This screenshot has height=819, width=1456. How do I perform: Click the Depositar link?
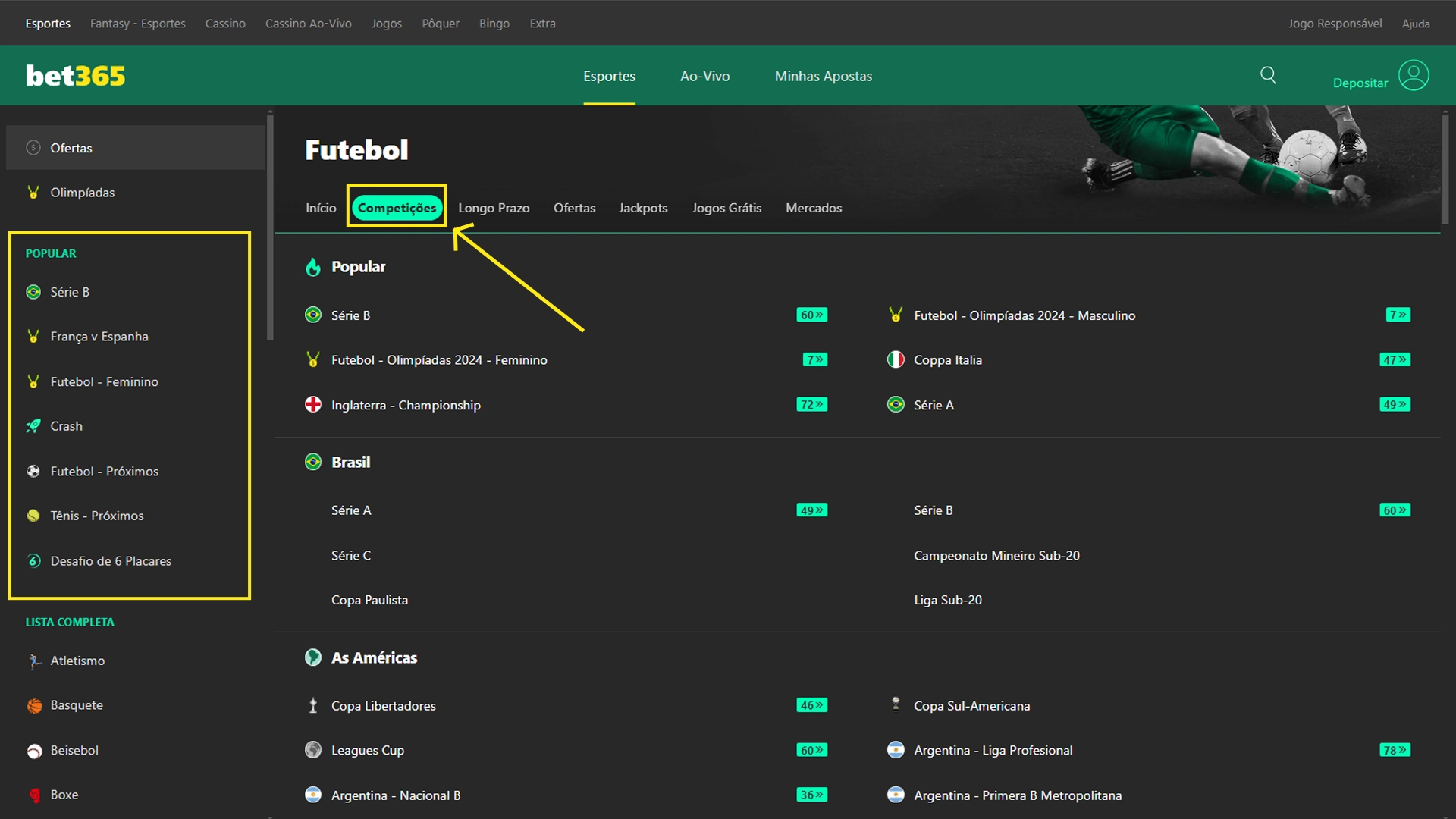pyautogui.click(x=1360, y=83)
